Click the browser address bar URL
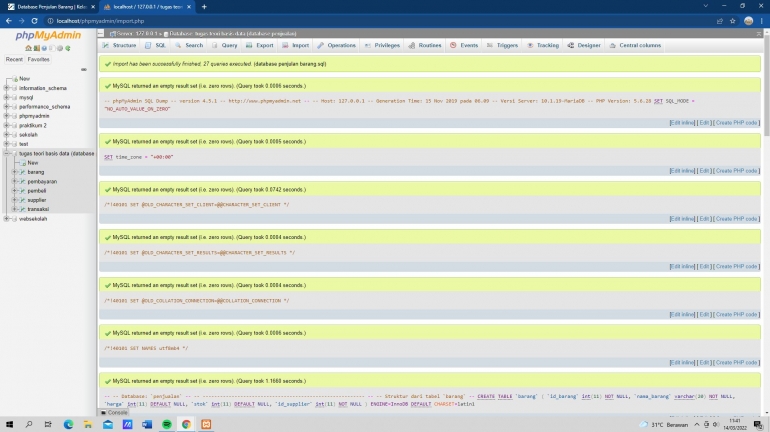The width and height of the screenshot is (770, 432). (x=100, y=21)
